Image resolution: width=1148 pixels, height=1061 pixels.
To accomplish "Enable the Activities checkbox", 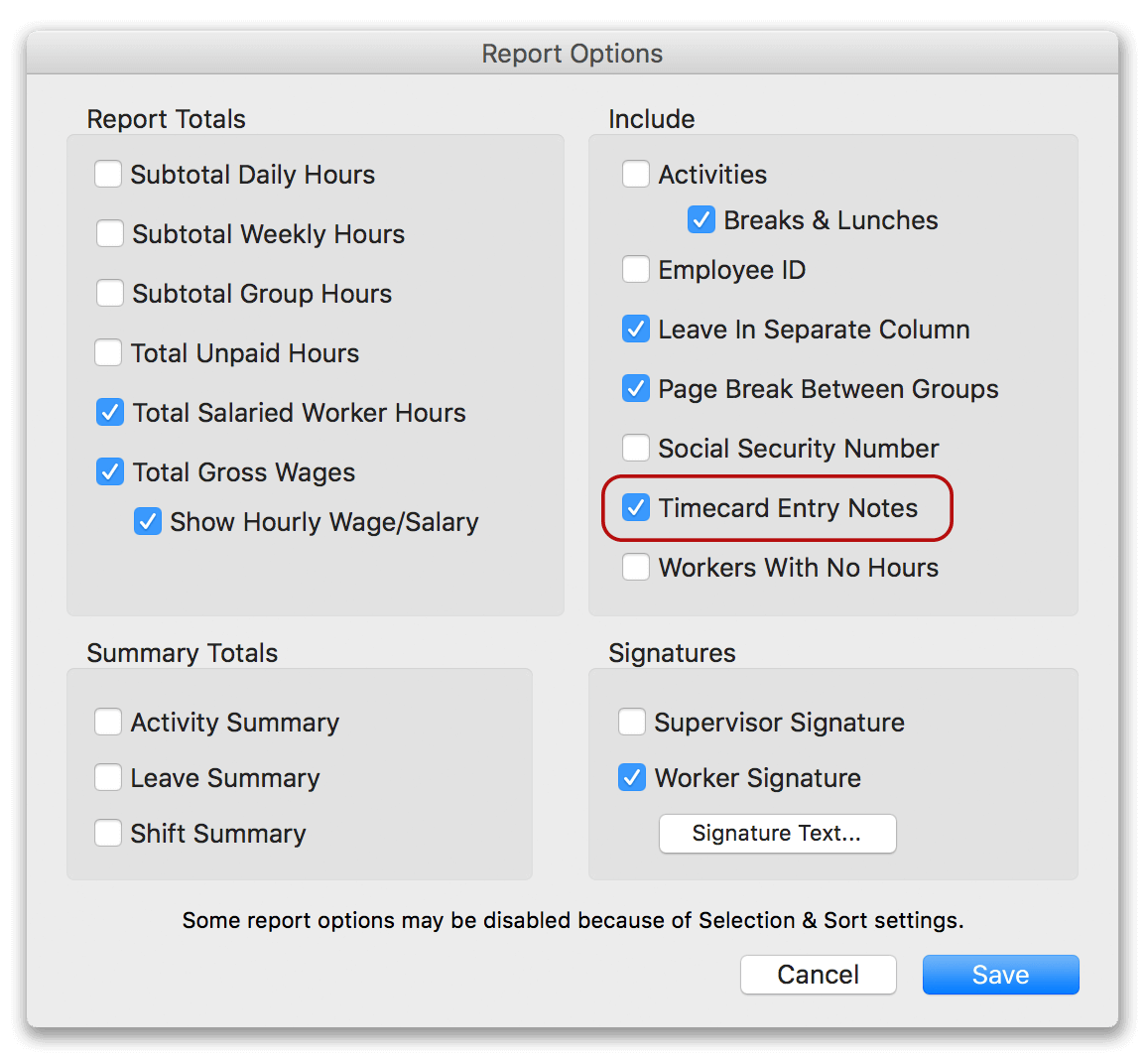I will click(x=636, y=174).
